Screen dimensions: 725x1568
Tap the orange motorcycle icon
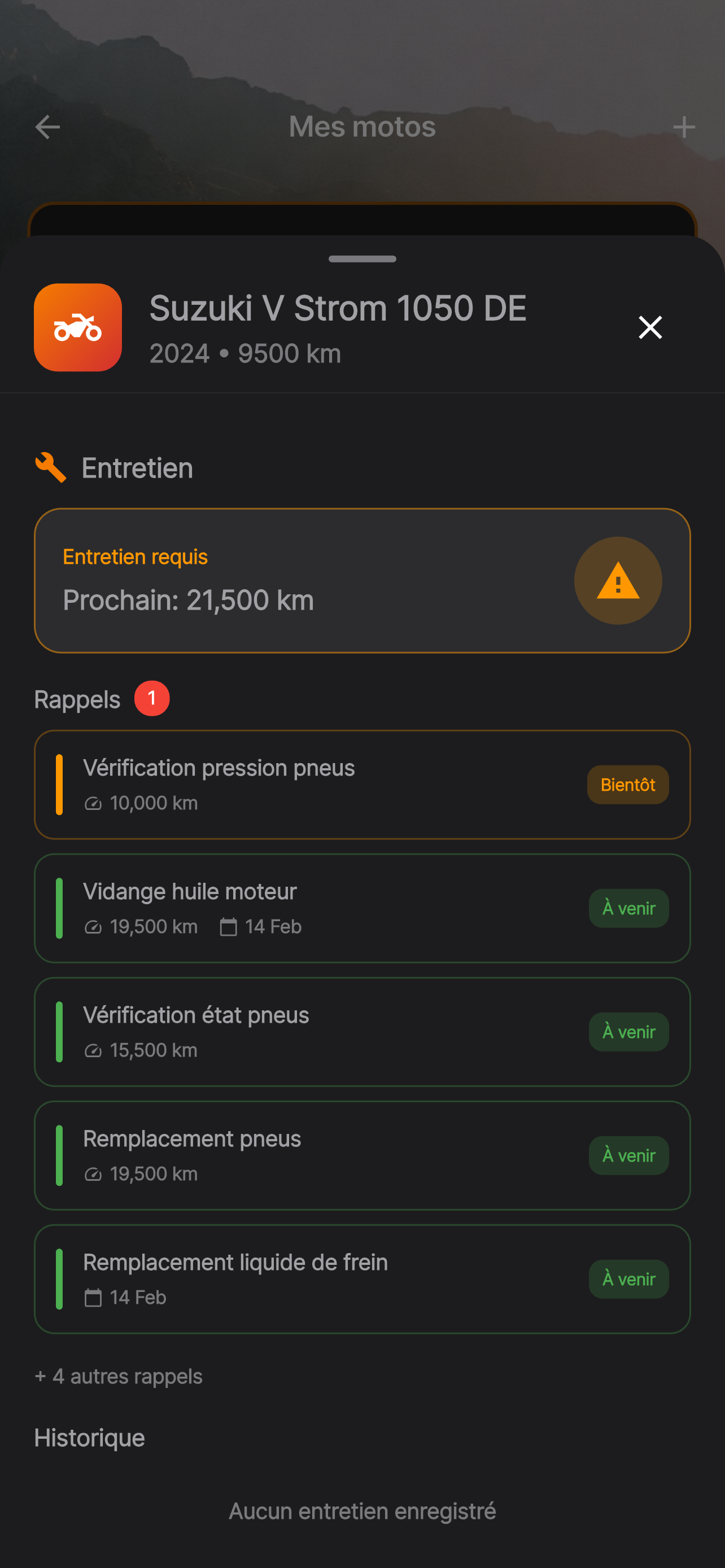click(x=78, y=327)
